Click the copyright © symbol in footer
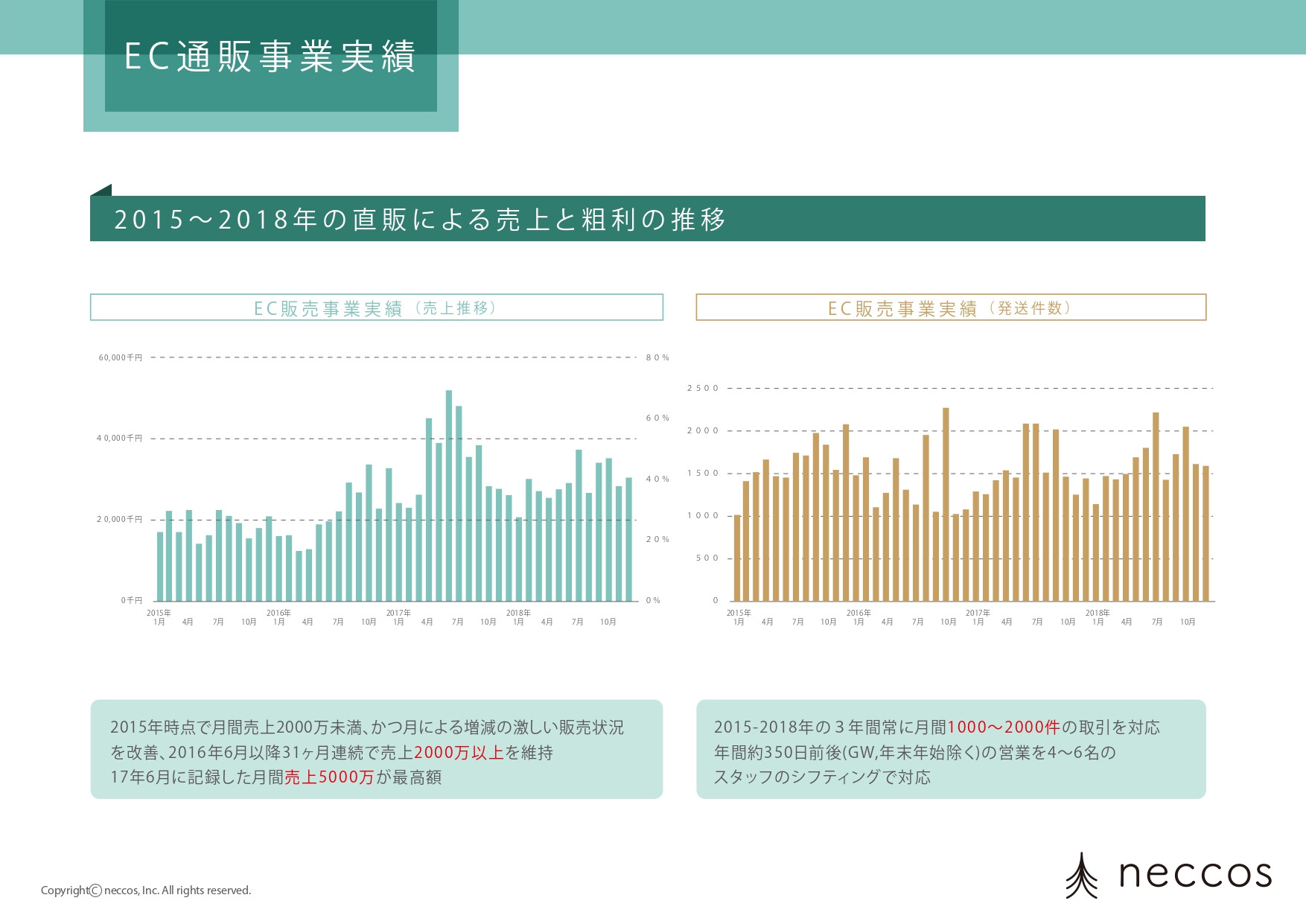1306x924 pixels. (95, 890)
